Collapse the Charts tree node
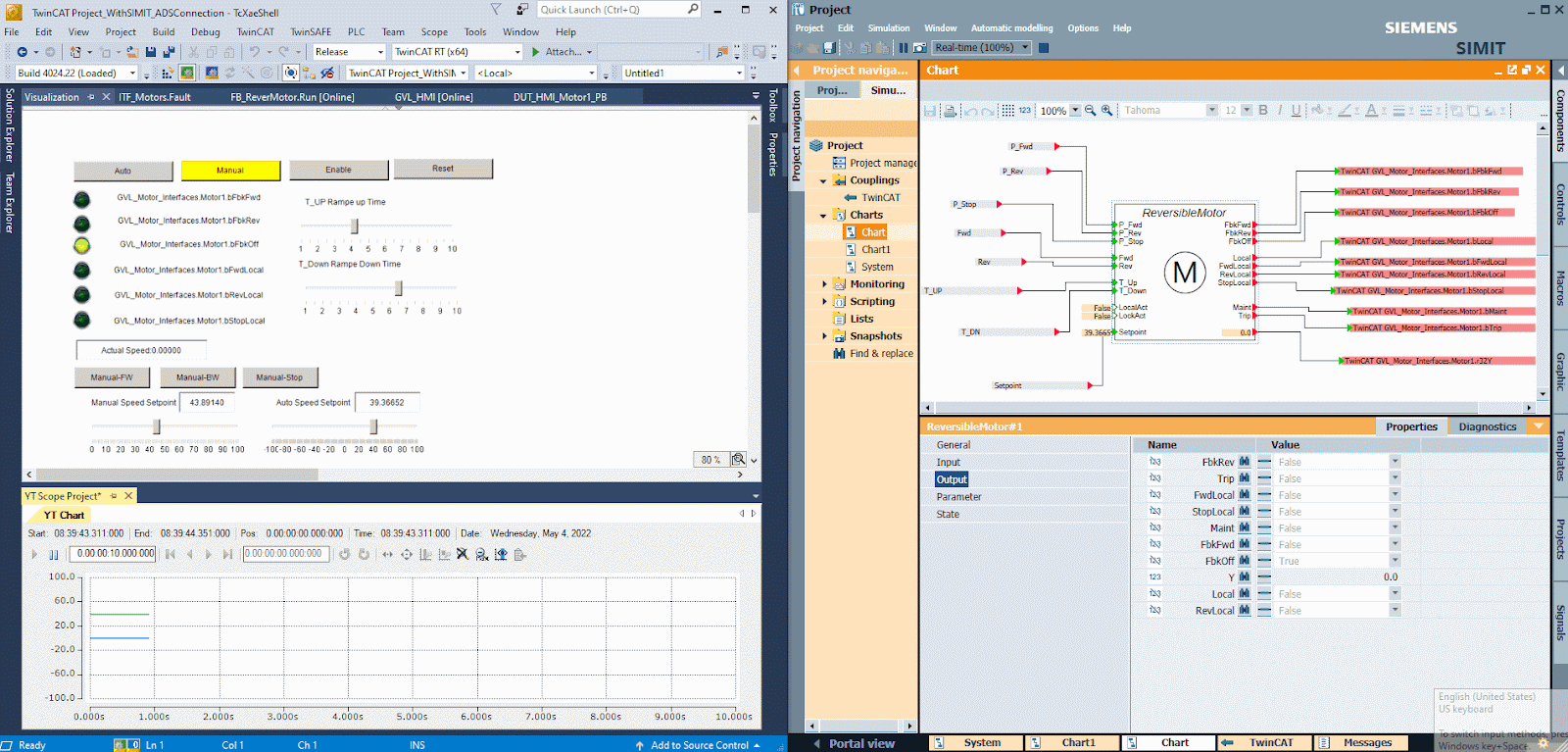Screen dimensions: 1568x752 pos(823,216)
